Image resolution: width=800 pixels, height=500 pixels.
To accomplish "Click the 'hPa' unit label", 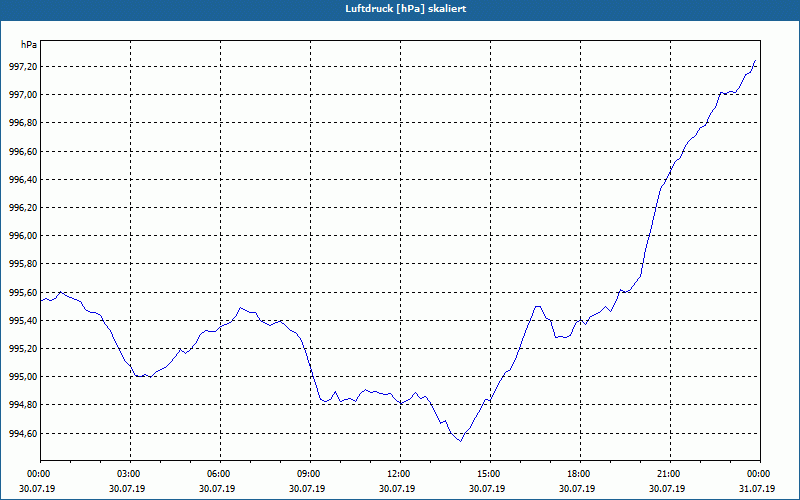I will (x=29, y=45).
